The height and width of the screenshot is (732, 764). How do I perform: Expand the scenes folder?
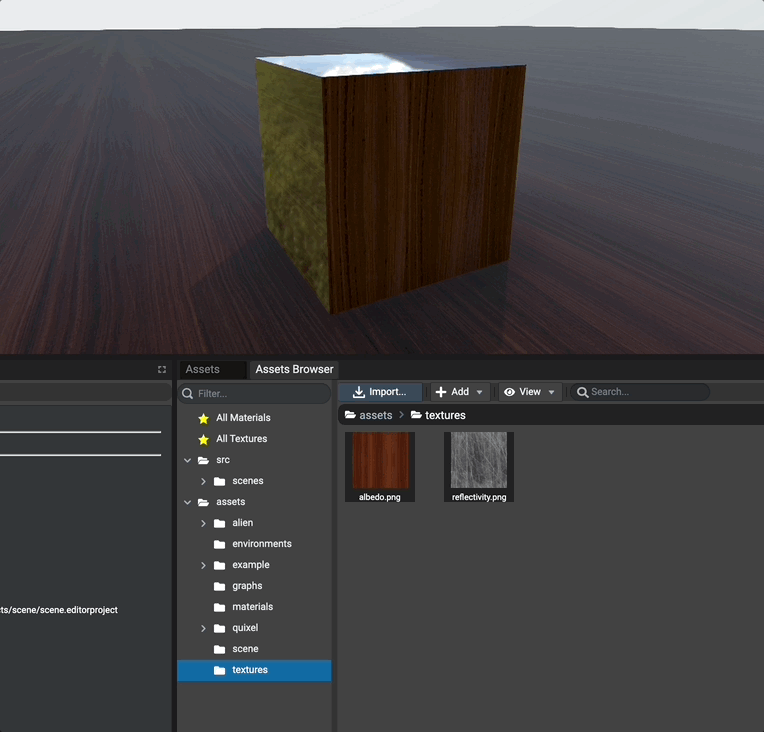point(203,481)
